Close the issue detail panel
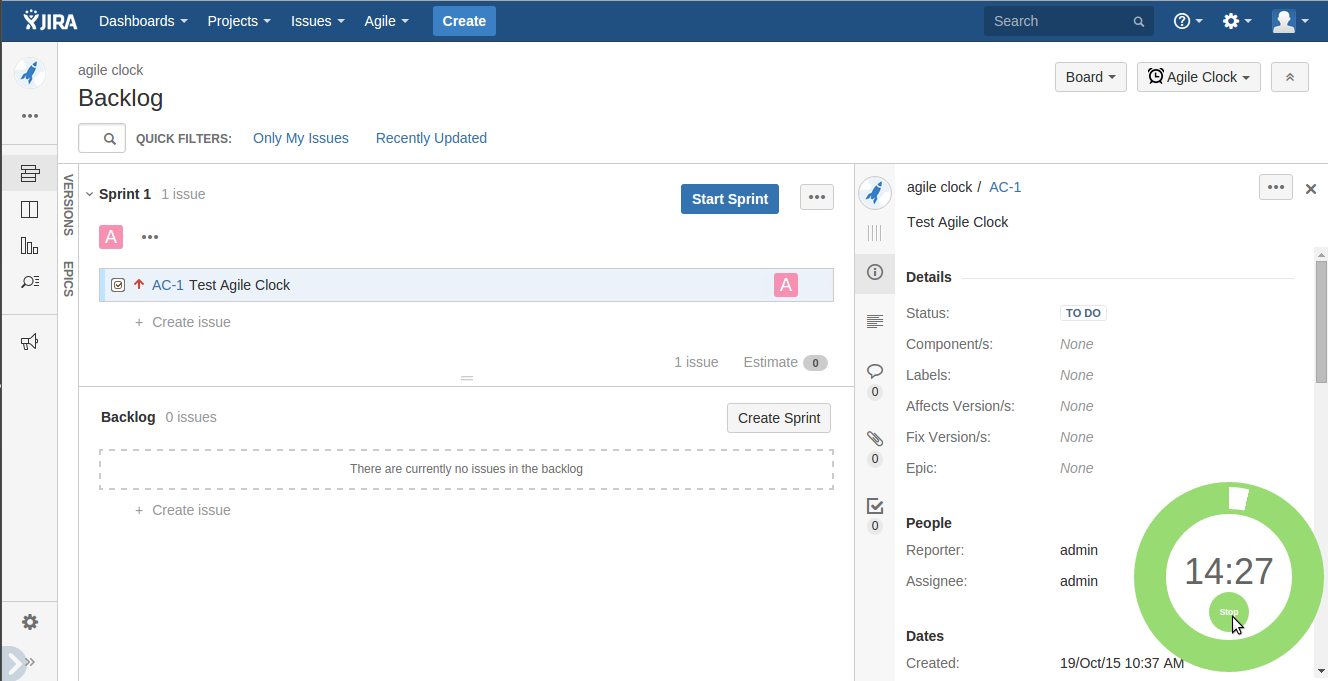This screenshot has height=681, width=1328. point(1311,189)
